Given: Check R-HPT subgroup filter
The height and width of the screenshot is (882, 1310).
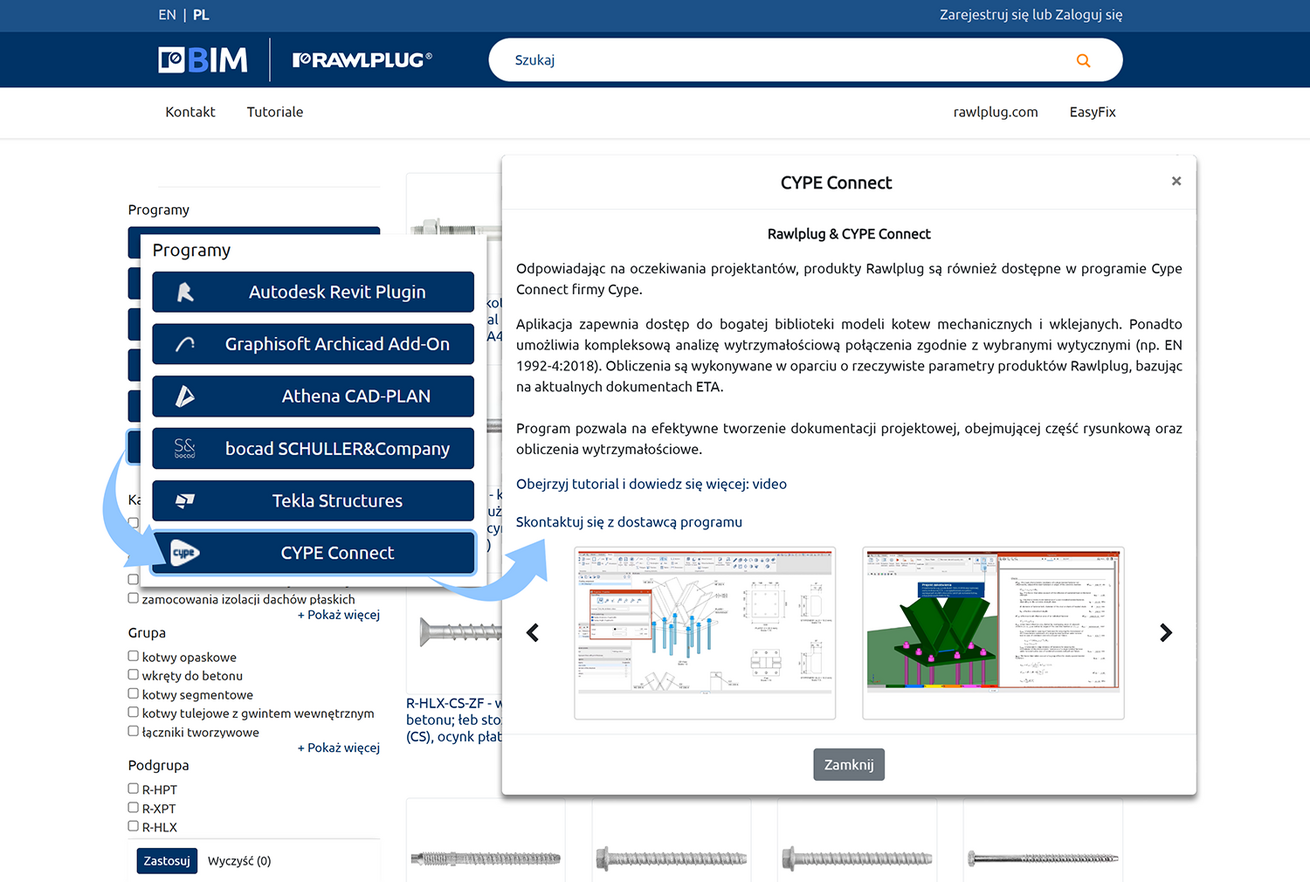Looking at the screenshot, I should (x=133, y=789).
